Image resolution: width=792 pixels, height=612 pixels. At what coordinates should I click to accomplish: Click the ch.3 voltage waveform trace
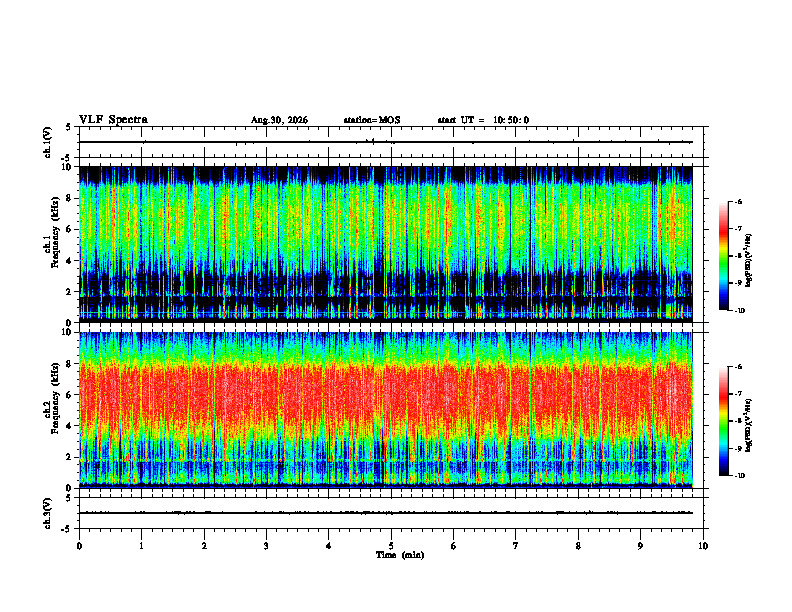coord(386,513)
